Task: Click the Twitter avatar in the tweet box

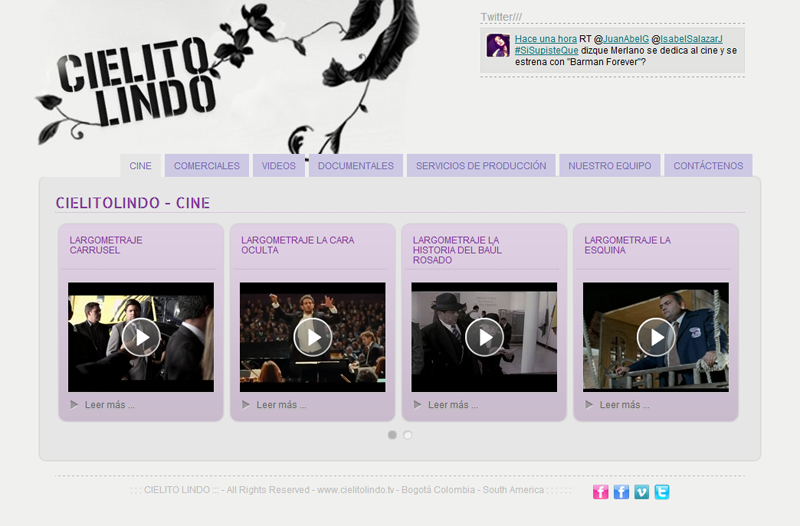Action: [x=498, y=46]
